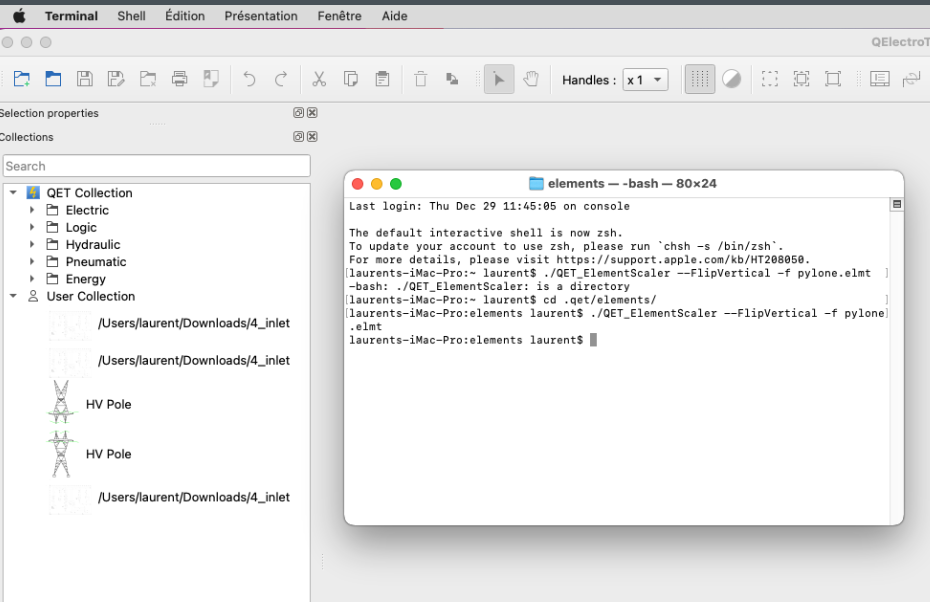The height and width of the screenshot is (602, 930).
Task: Close the Collections panel
Action: (312, 136)
